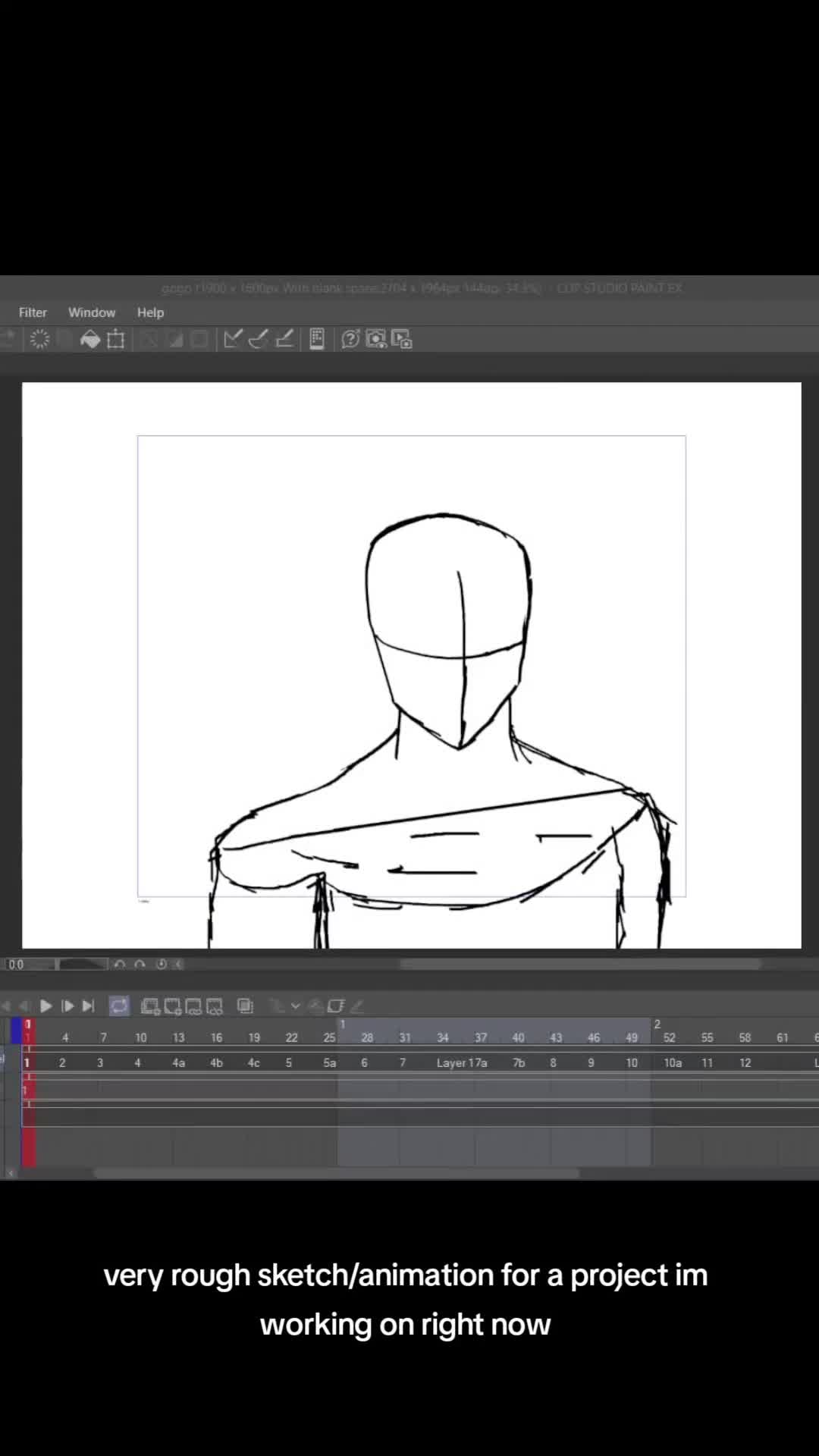Toggle snap to ruler icon
The height and width of the screenshot is (1456, 819).
(233, 339)
